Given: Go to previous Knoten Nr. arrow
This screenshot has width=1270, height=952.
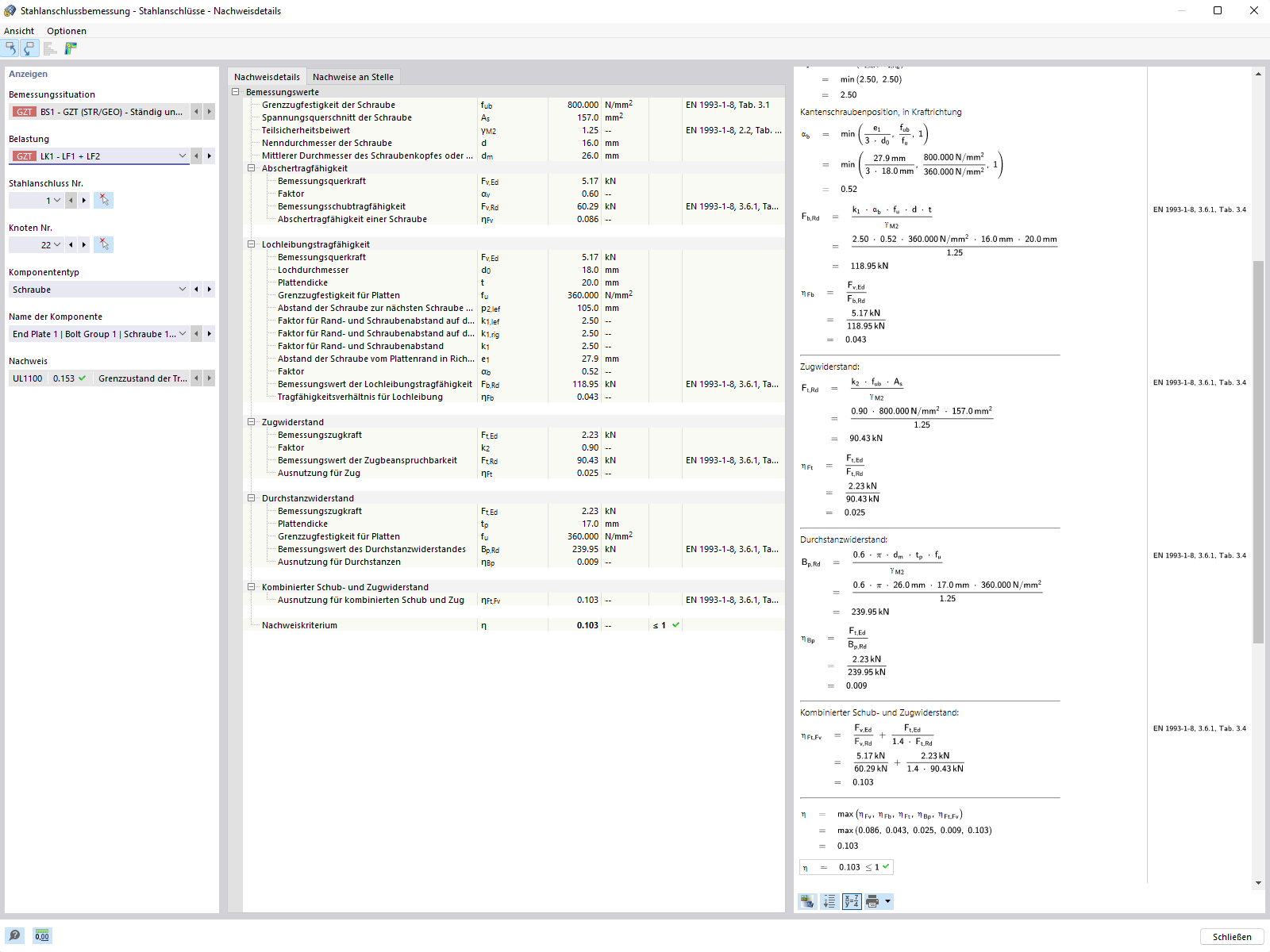Looking at the screenshot, I should [71, 245].
